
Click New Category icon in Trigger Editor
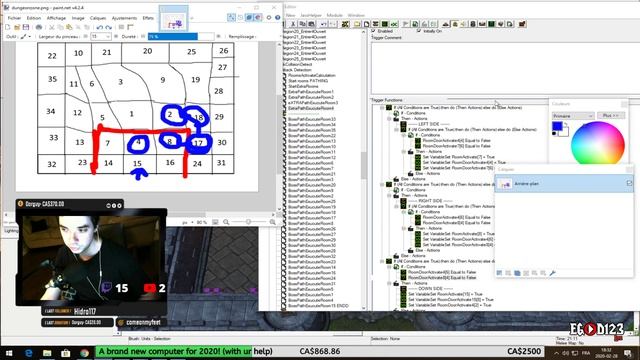(x=357, y=24)
